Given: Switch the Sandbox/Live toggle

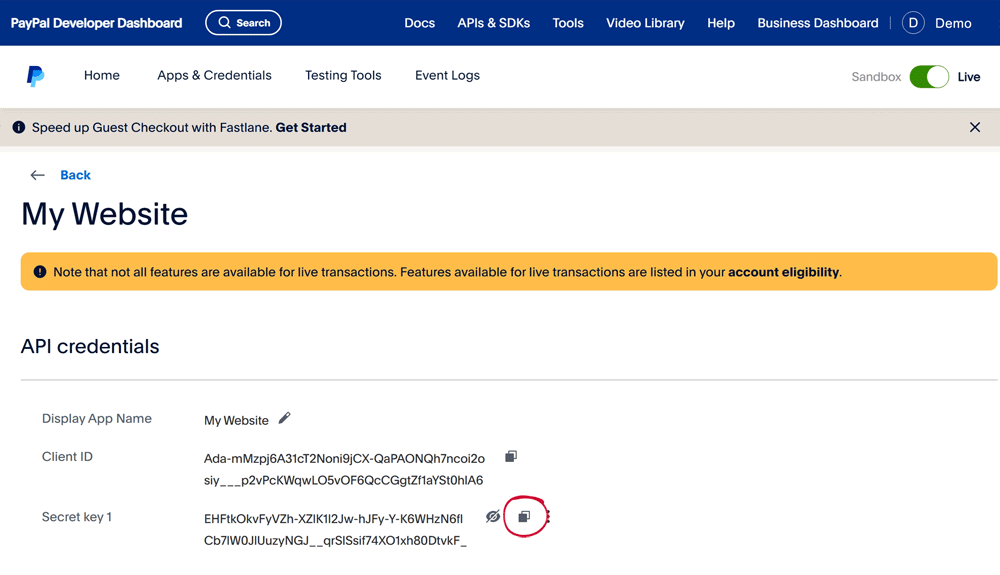Looking at the screenshot, I should (x=929, y=77).
